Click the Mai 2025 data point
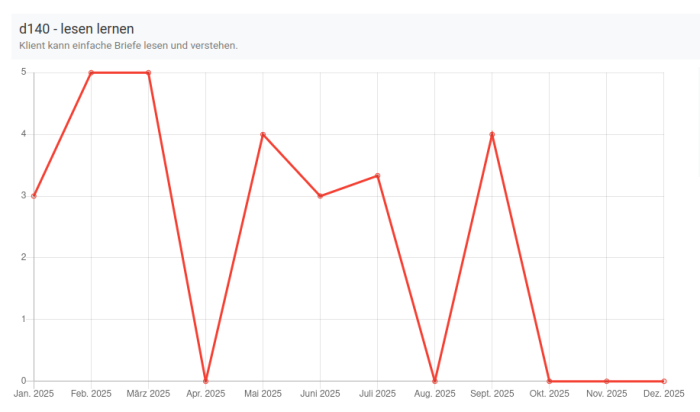Image resolution: width=700 pixels, height=412 pixels. coord(263,134)
